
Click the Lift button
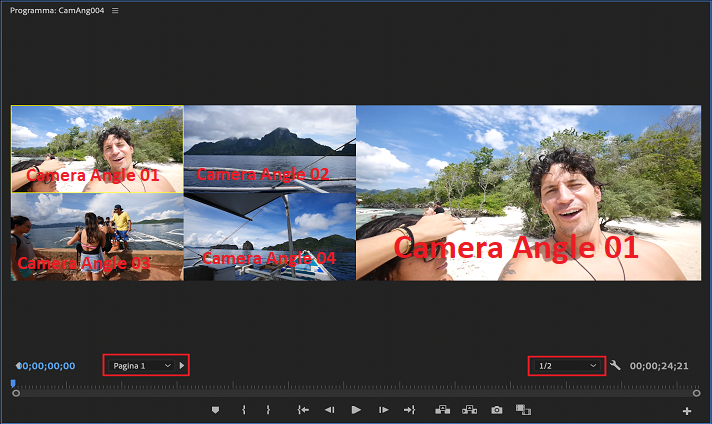pos(442,410)
